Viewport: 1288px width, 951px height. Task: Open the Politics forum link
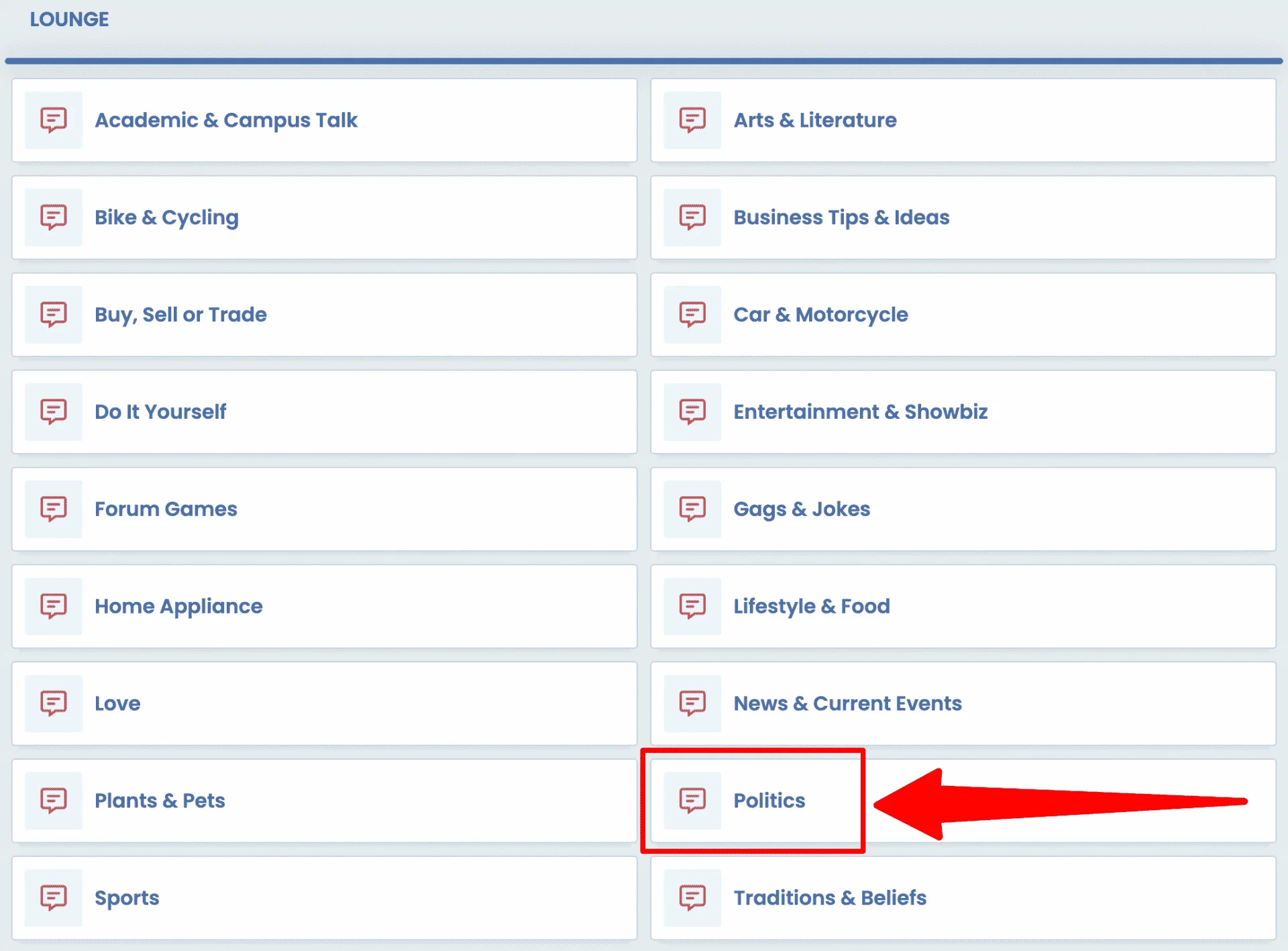(x=769, y=801)
